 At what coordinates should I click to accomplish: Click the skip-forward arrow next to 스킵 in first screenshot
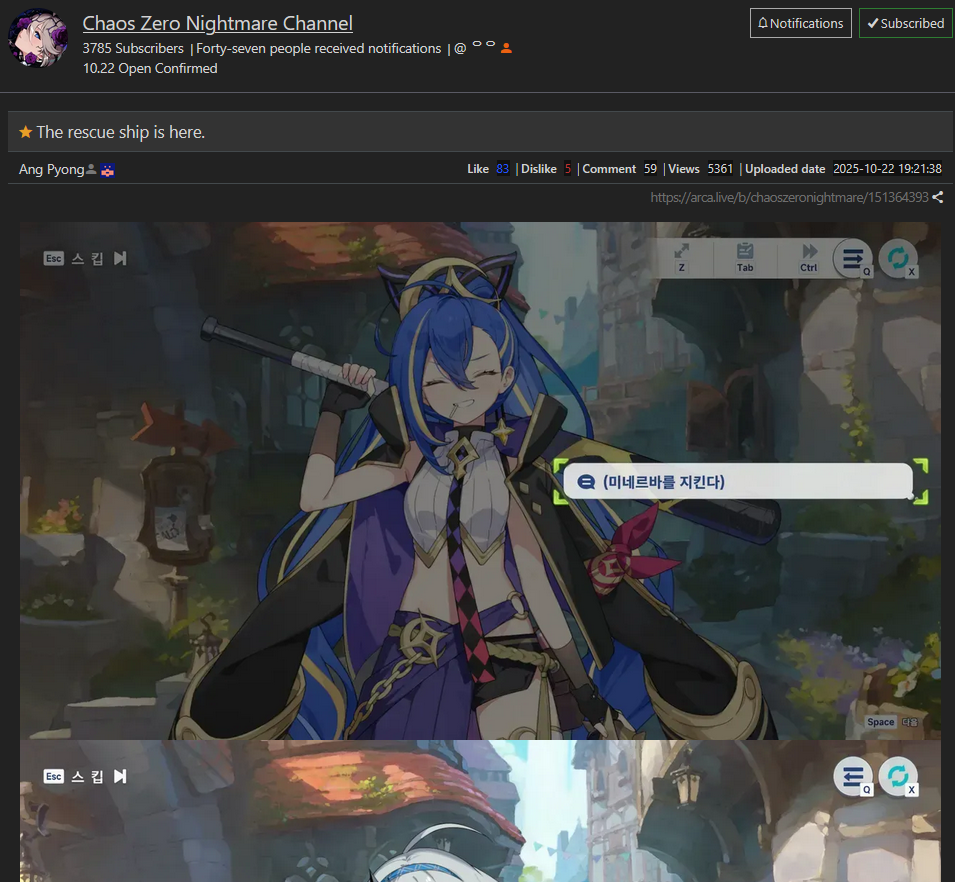click(120, 258)
